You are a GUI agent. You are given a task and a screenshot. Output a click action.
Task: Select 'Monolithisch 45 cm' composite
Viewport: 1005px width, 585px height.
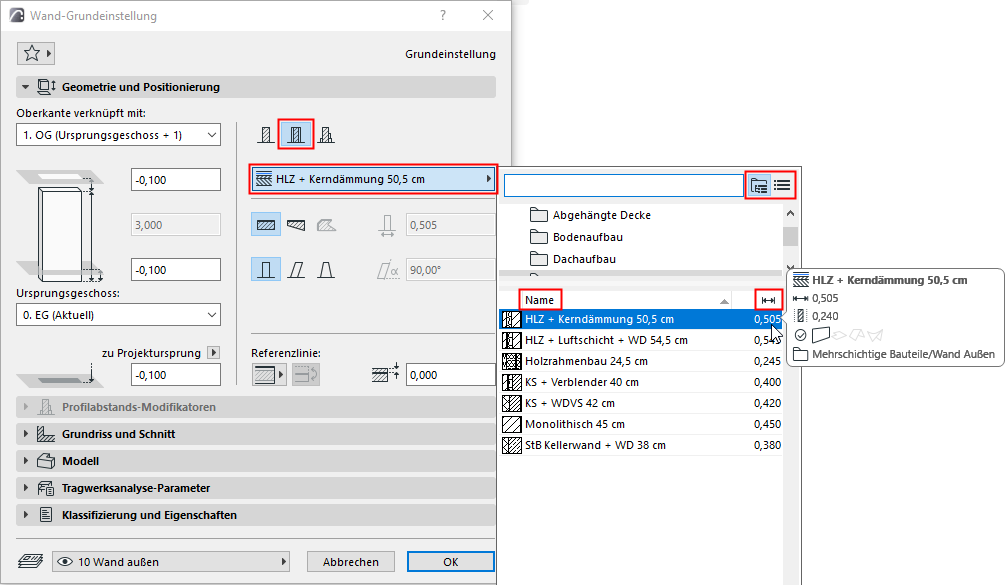click(x=641, y=424)
